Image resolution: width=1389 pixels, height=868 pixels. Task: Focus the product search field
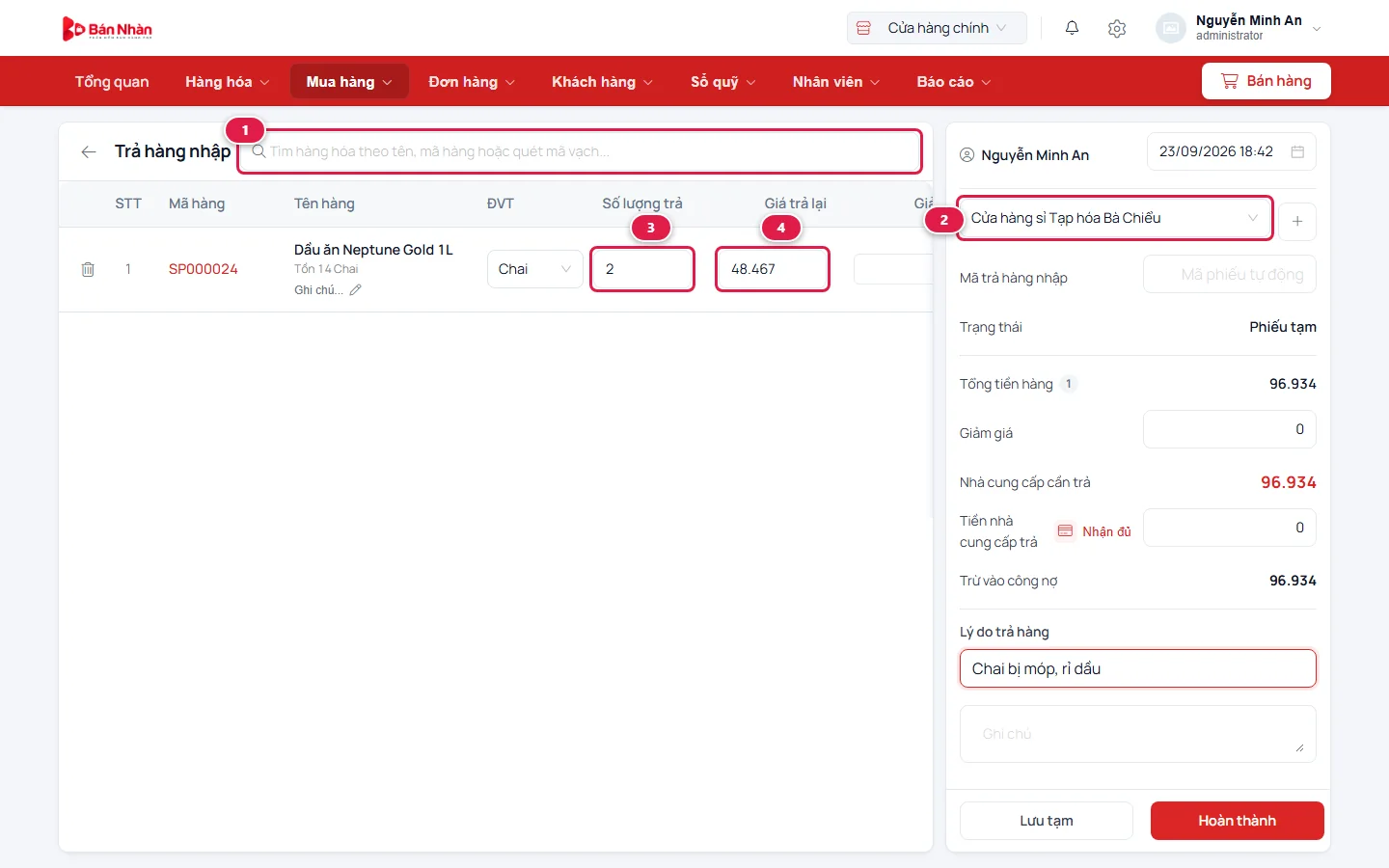click(581, 151)
